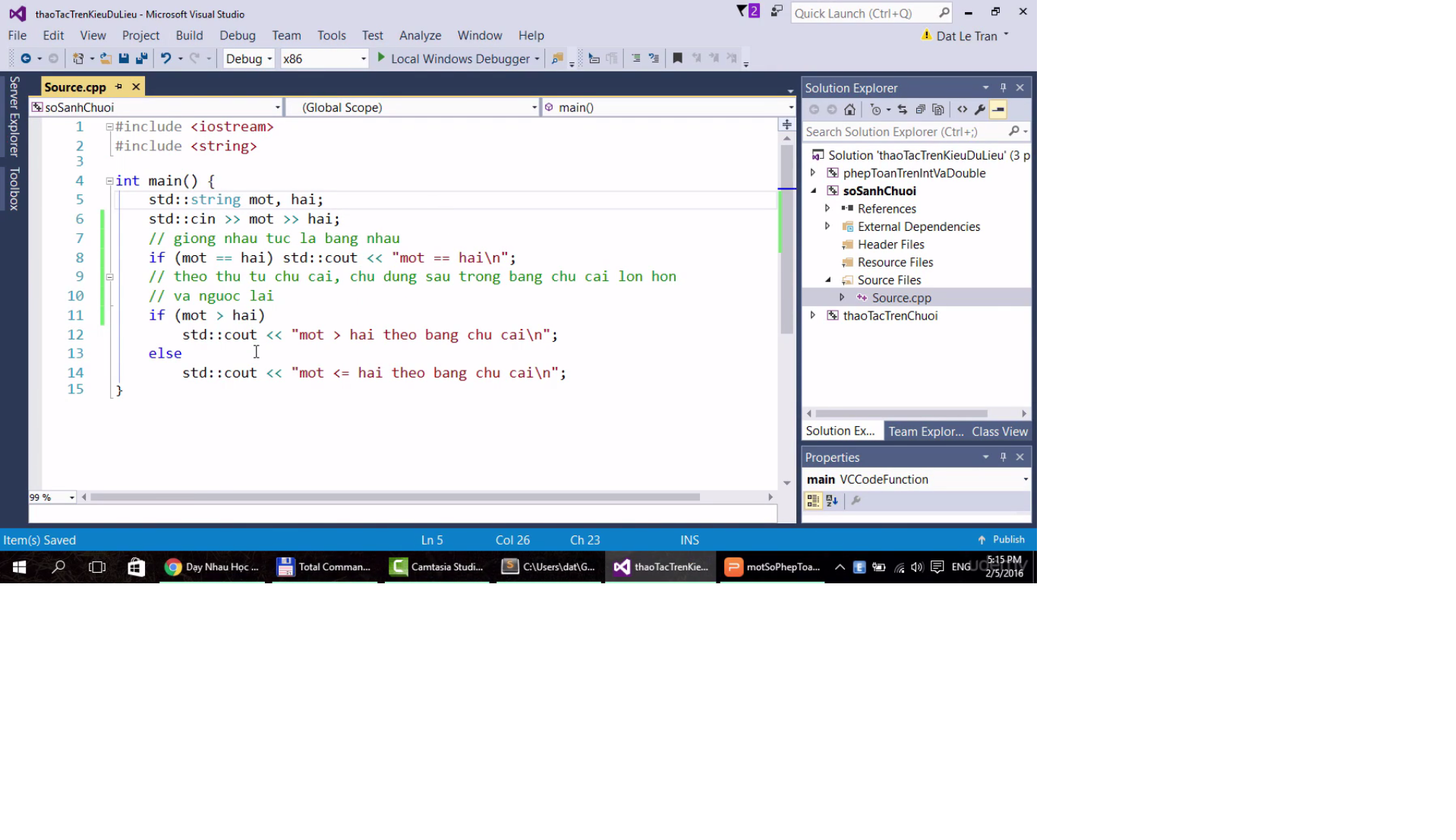Toggle the pin on the Source.cpp tab
The image size is (1456, 840).
point(118,87)
